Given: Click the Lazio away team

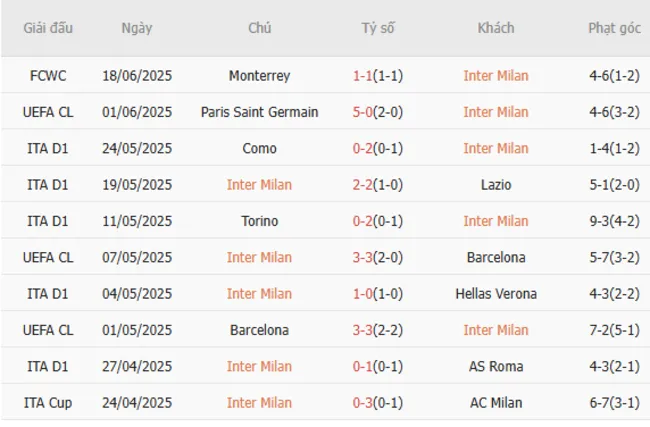Looking at the screenshot, I should click(496, 185).
